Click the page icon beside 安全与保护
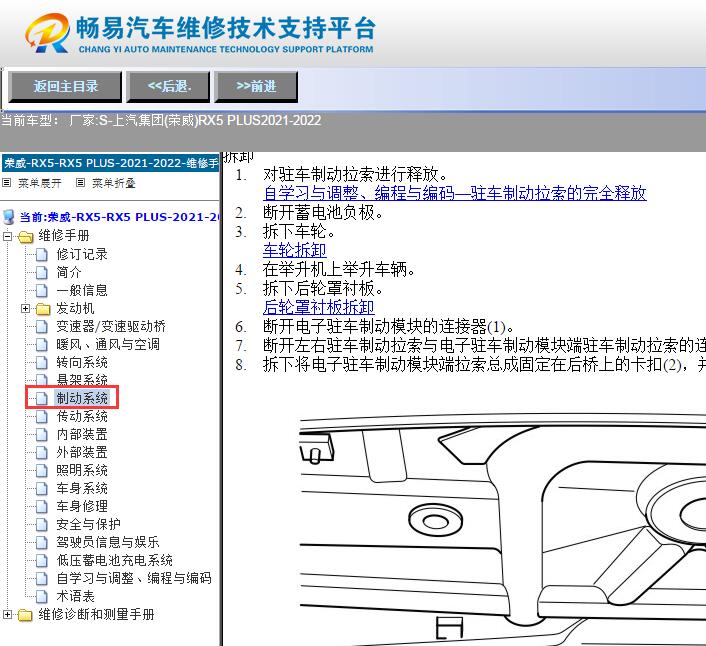This screenshot has height=646, width=706. point(42,525)
